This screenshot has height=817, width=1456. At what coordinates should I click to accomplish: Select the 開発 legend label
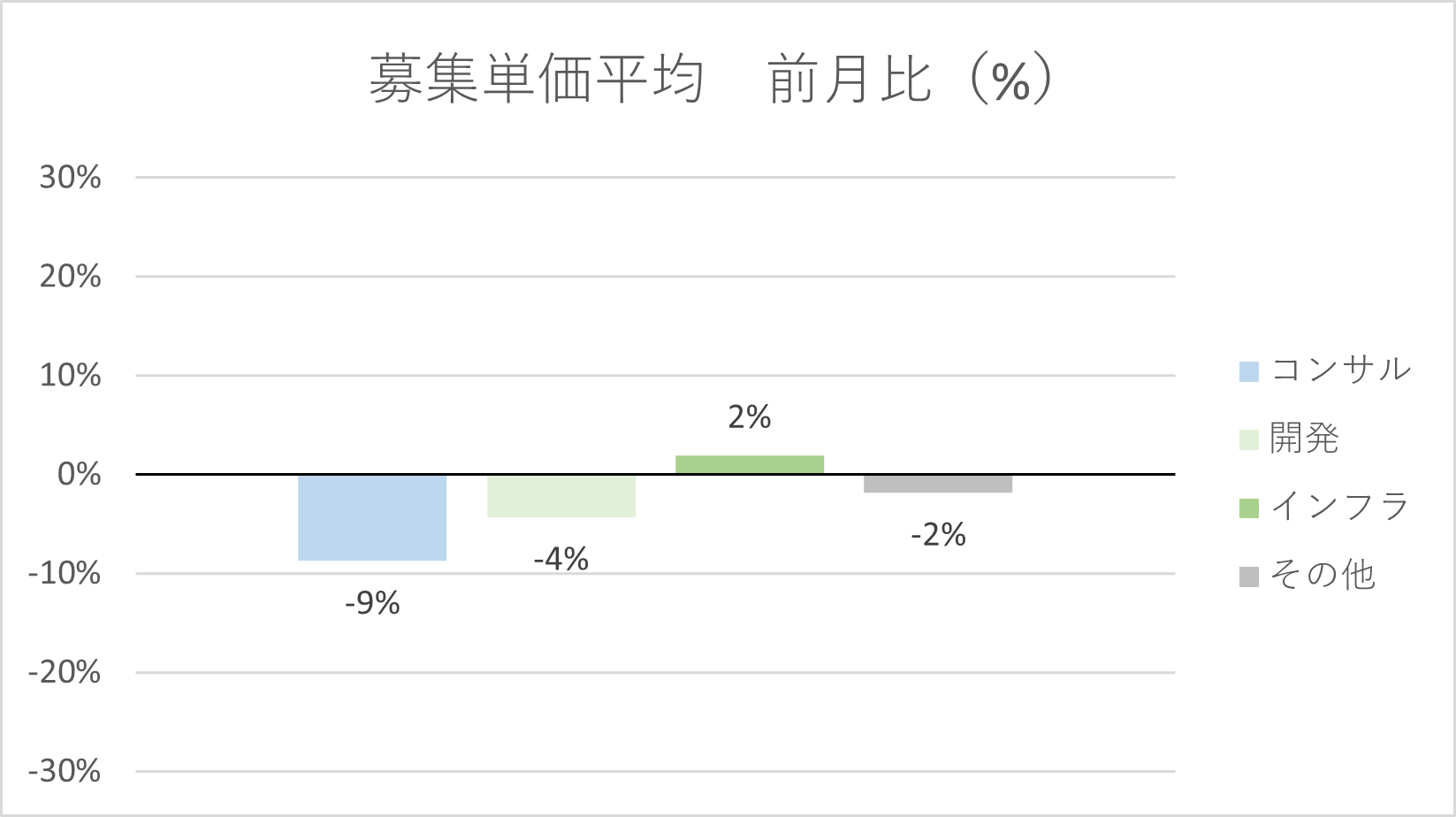[1305, 438]
